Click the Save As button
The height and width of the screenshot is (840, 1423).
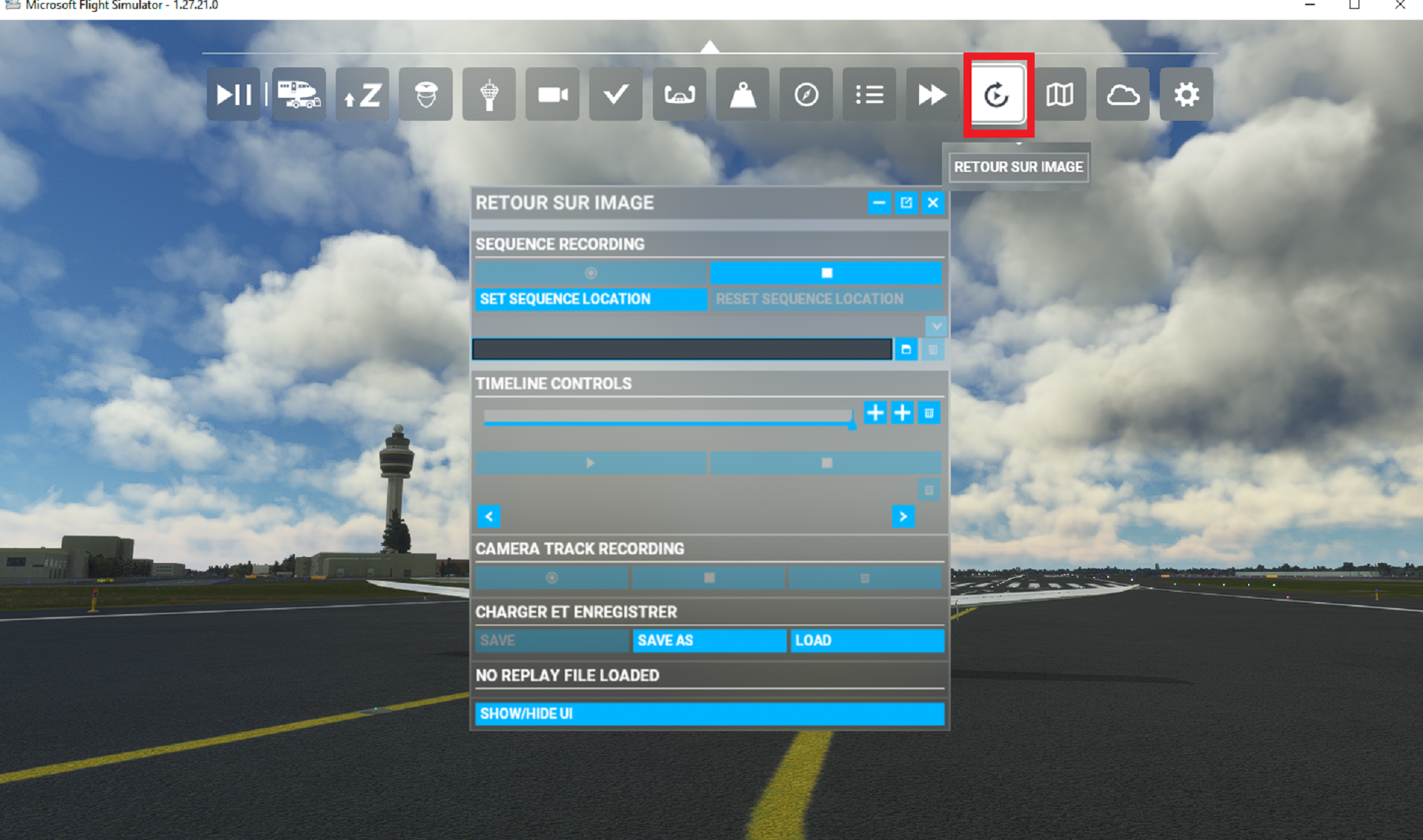(x=709, y=640)
